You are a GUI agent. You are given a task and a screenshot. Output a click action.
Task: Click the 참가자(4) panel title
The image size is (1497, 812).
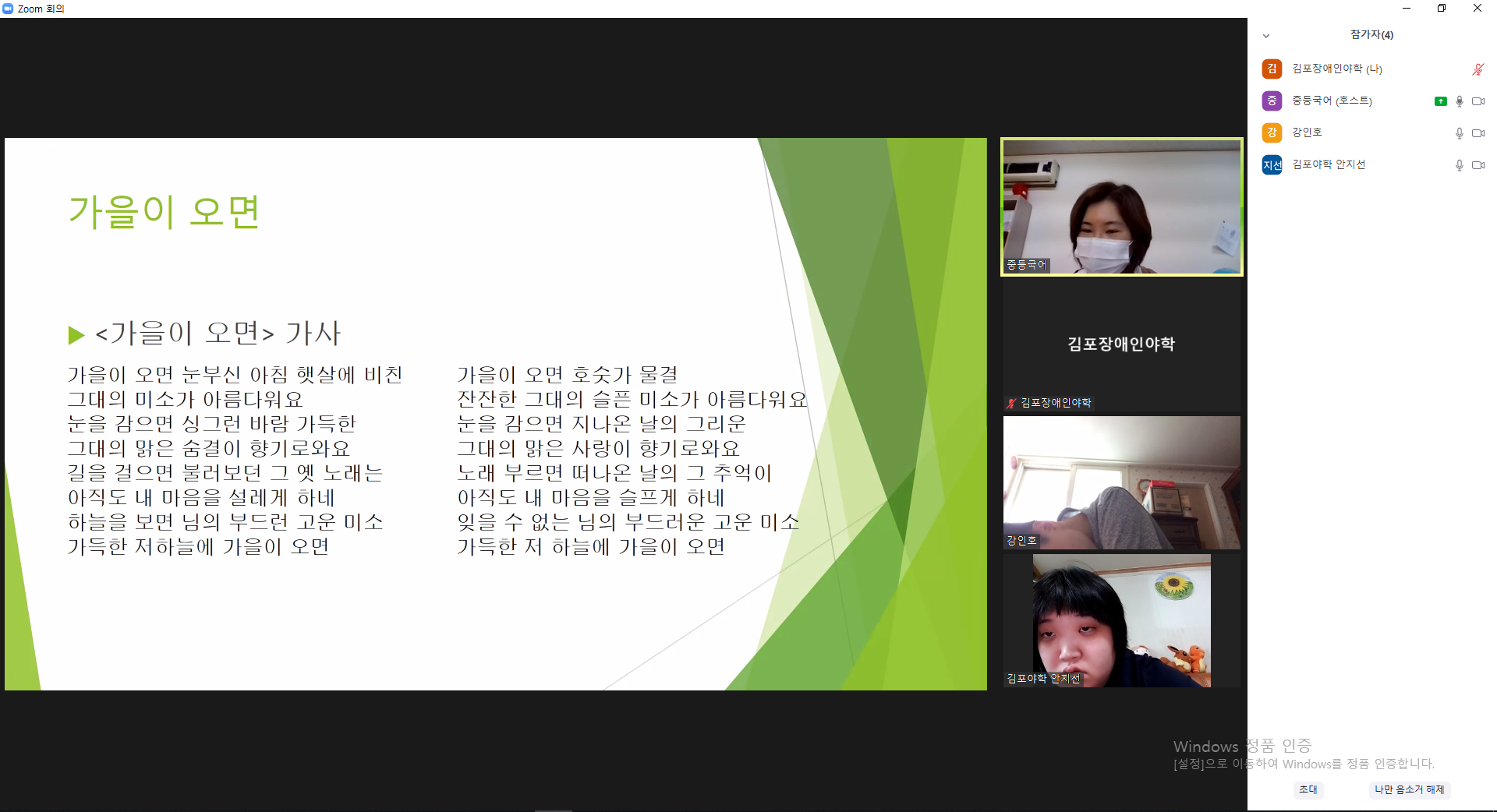pyautogui.click(x=1371, y=35)
